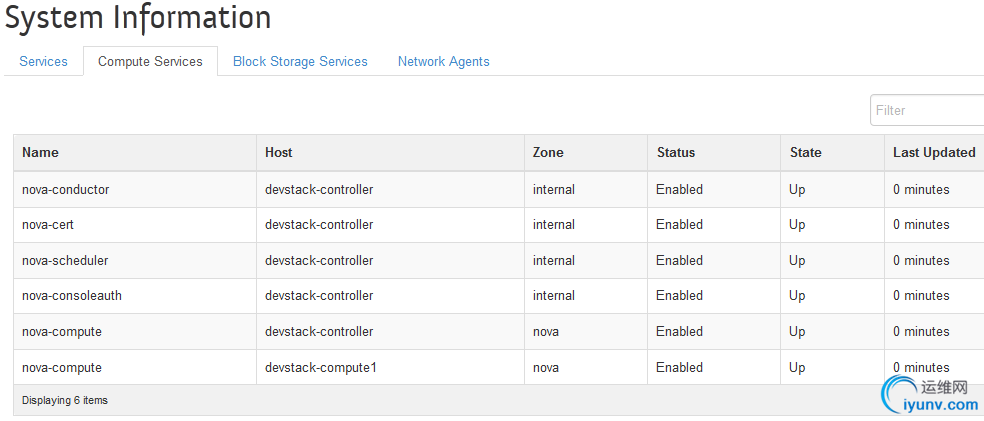Switch to Block Storage Services tab

click(300, 61)
